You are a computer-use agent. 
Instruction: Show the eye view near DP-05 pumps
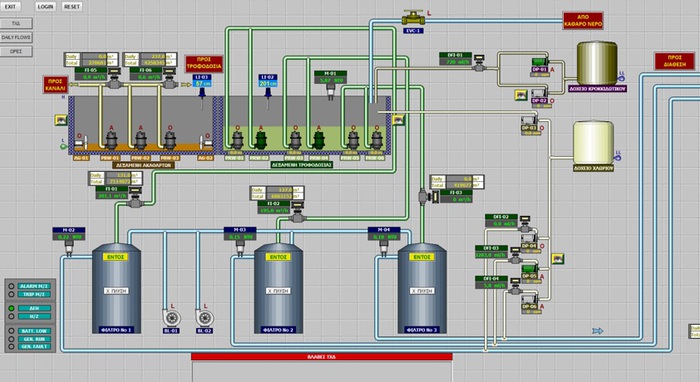pos(557,259)
